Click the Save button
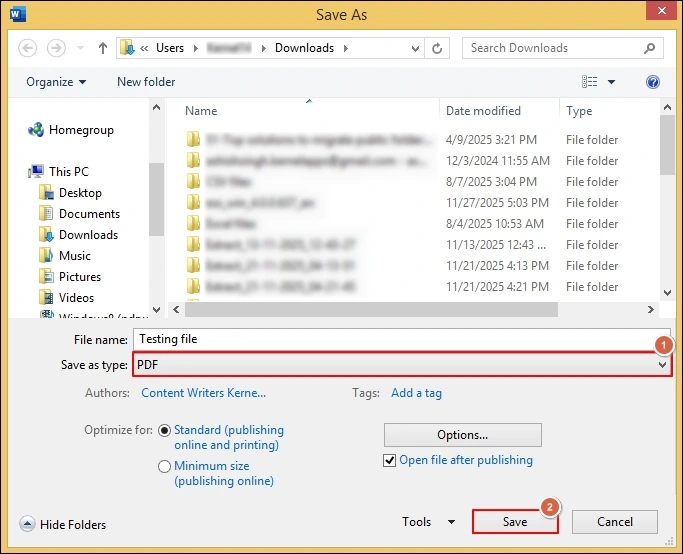Viewport: 683px width, 554px height. point(515,522)
